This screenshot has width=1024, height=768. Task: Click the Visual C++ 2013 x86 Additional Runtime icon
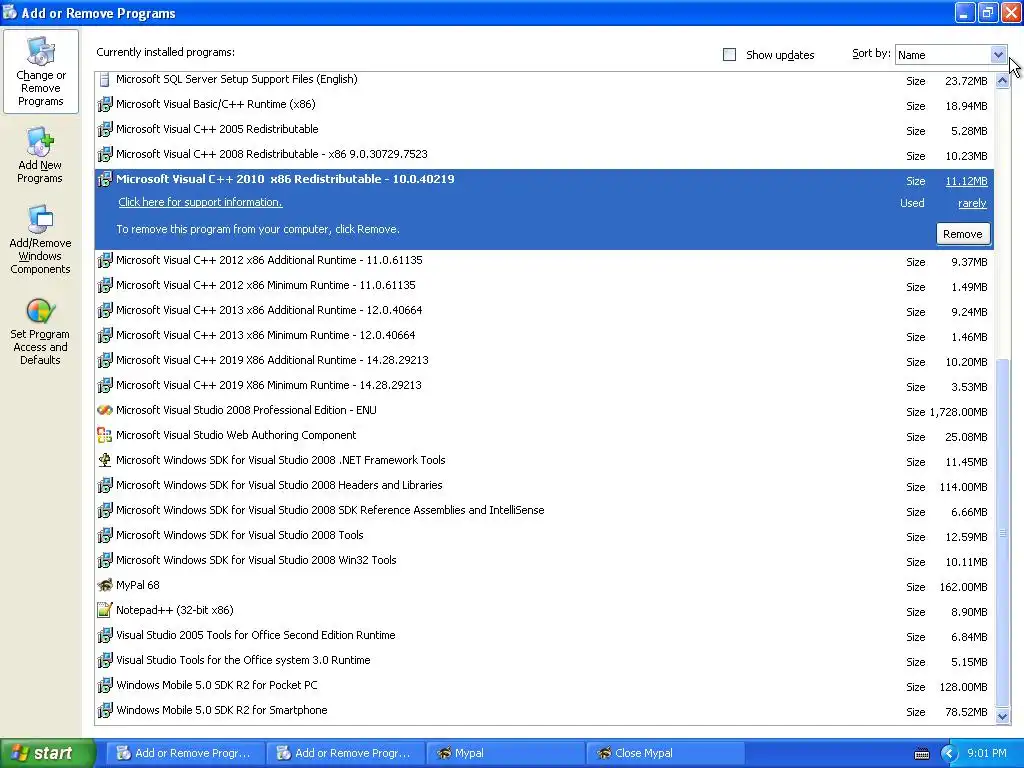[x=104, y=310]
